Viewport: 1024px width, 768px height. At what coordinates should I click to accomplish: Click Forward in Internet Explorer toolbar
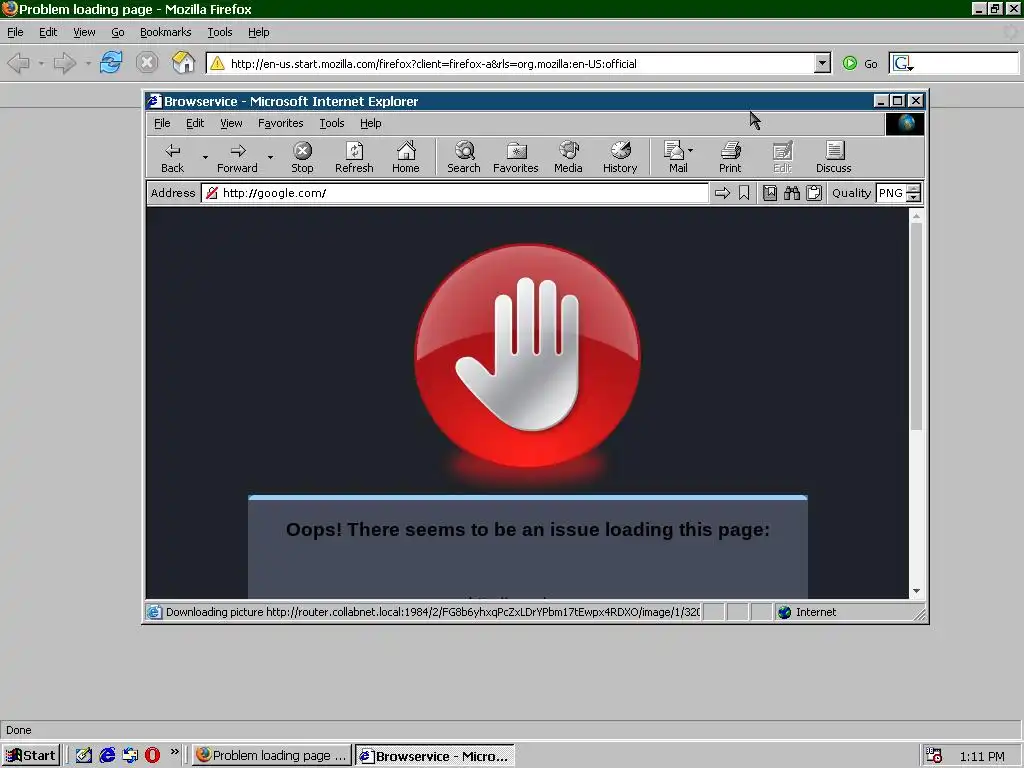click(237, 157)
